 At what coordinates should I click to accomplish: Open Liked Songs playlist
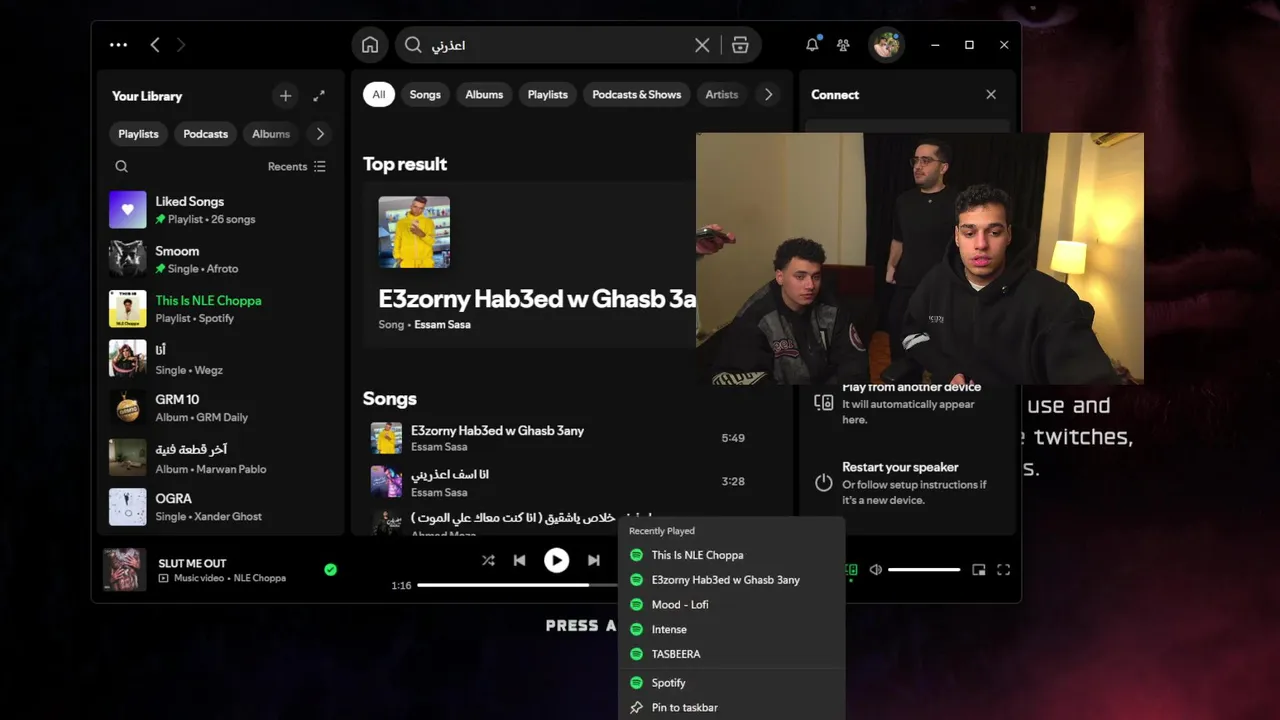[x=220, y=210]
